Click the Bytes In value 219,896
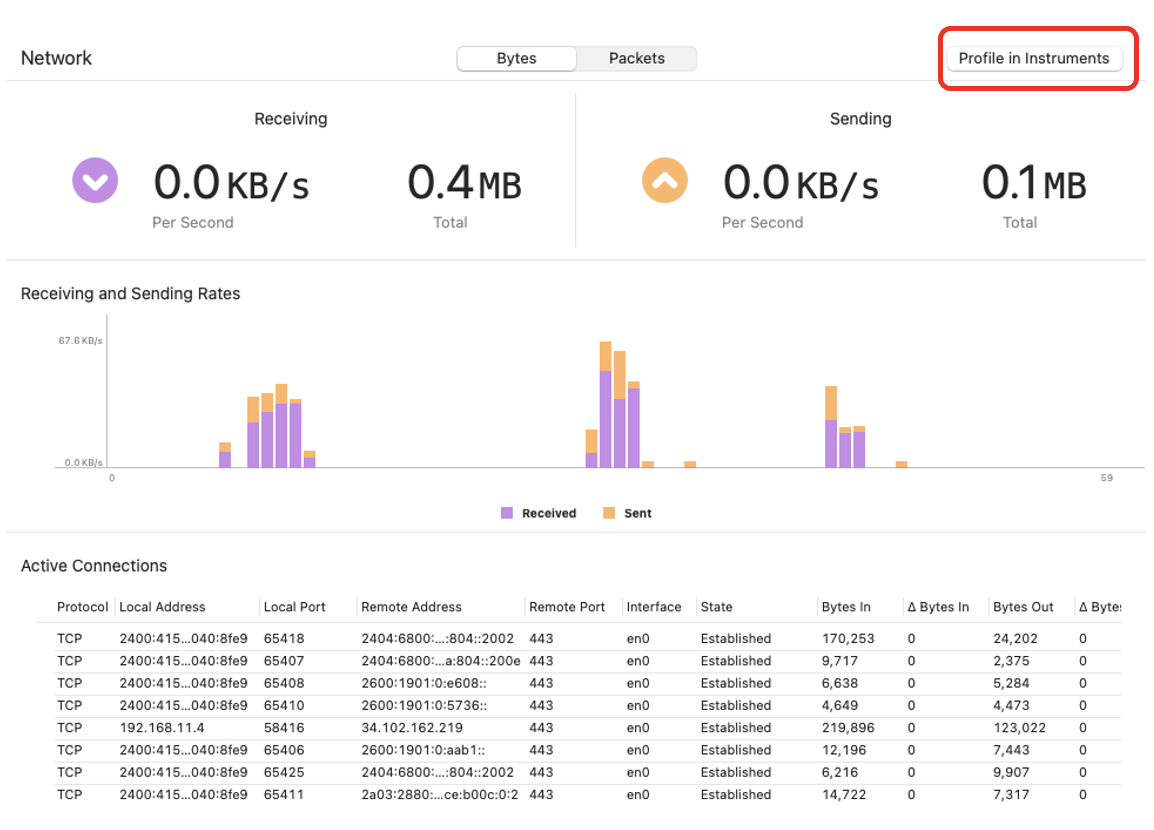Viewport: 1154px width, 830px height. pos(848,728)
